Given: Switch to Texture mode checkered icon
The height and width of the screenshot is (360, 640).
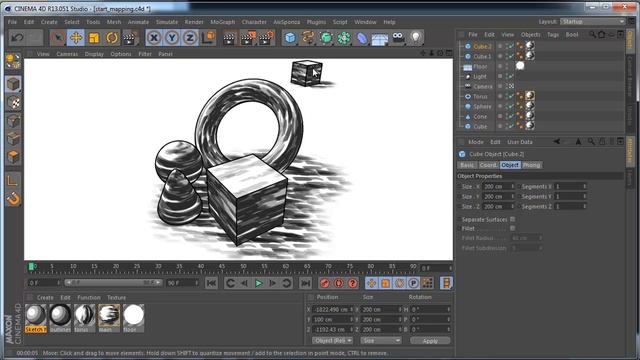Looking at the screenshot, I should point(13,103).
